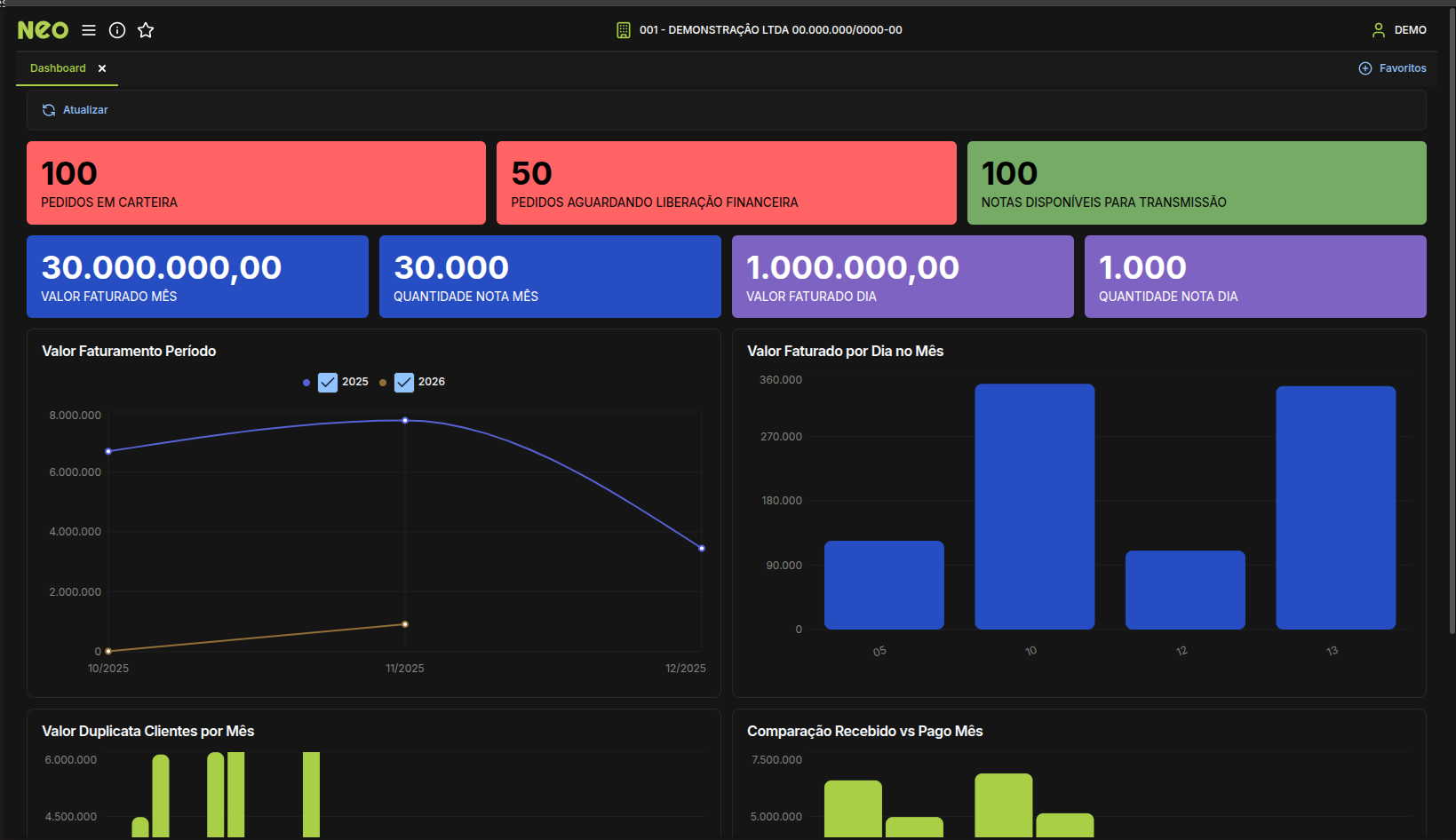Select the Notas Disponíveis para Transmissão card
Viewport: 1456px width, 840px height.
click(1196, 183)
